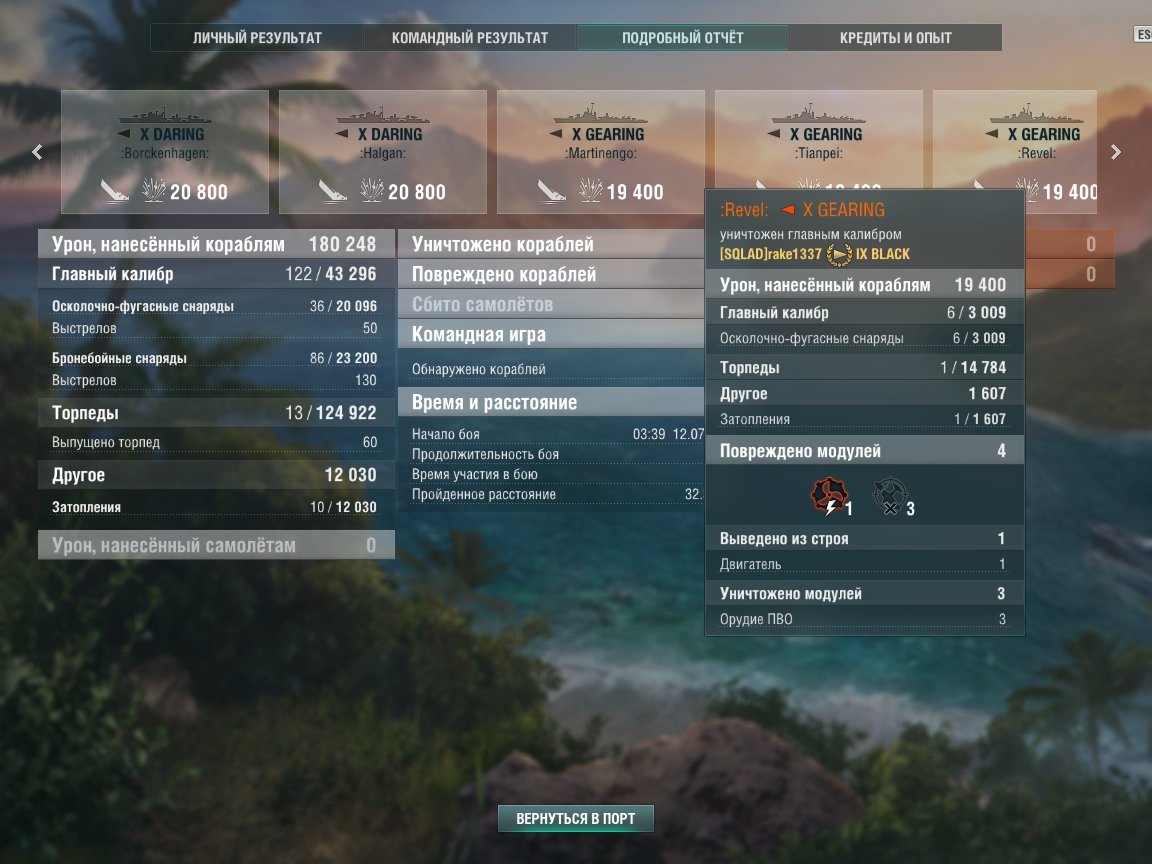
Task: Click the destroyed AA gun module icon
Action: point(890,497)
